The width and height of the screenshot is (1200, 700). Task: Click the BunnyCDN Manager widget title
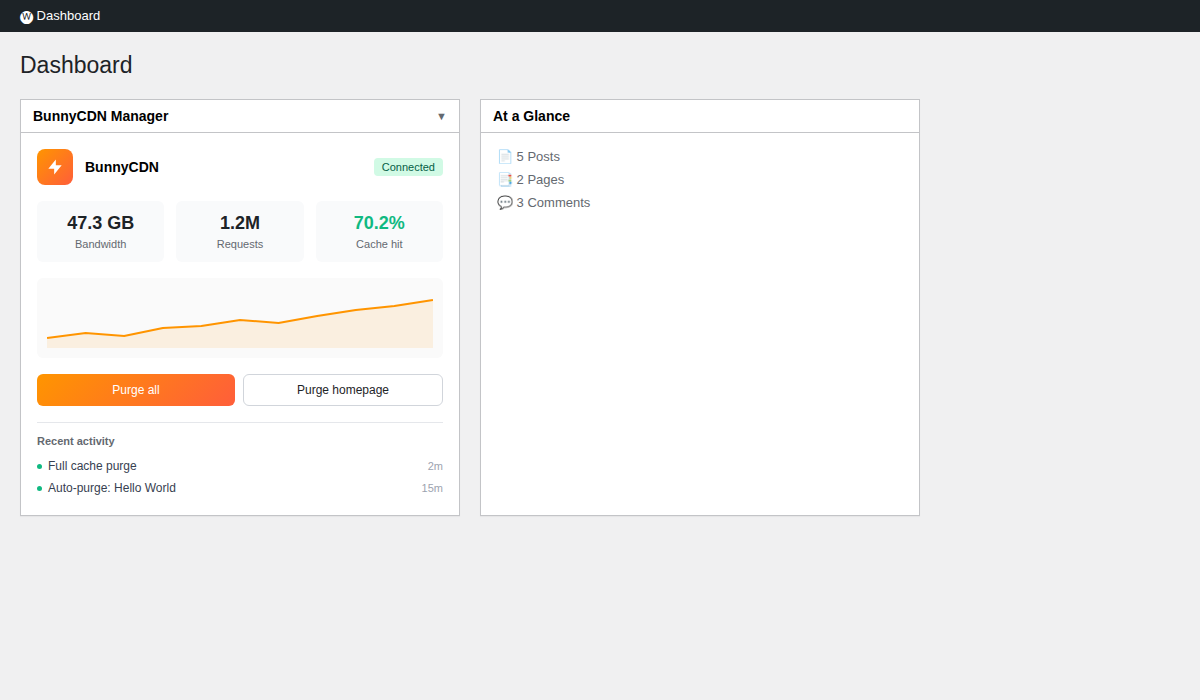click(x=101, y=116)
